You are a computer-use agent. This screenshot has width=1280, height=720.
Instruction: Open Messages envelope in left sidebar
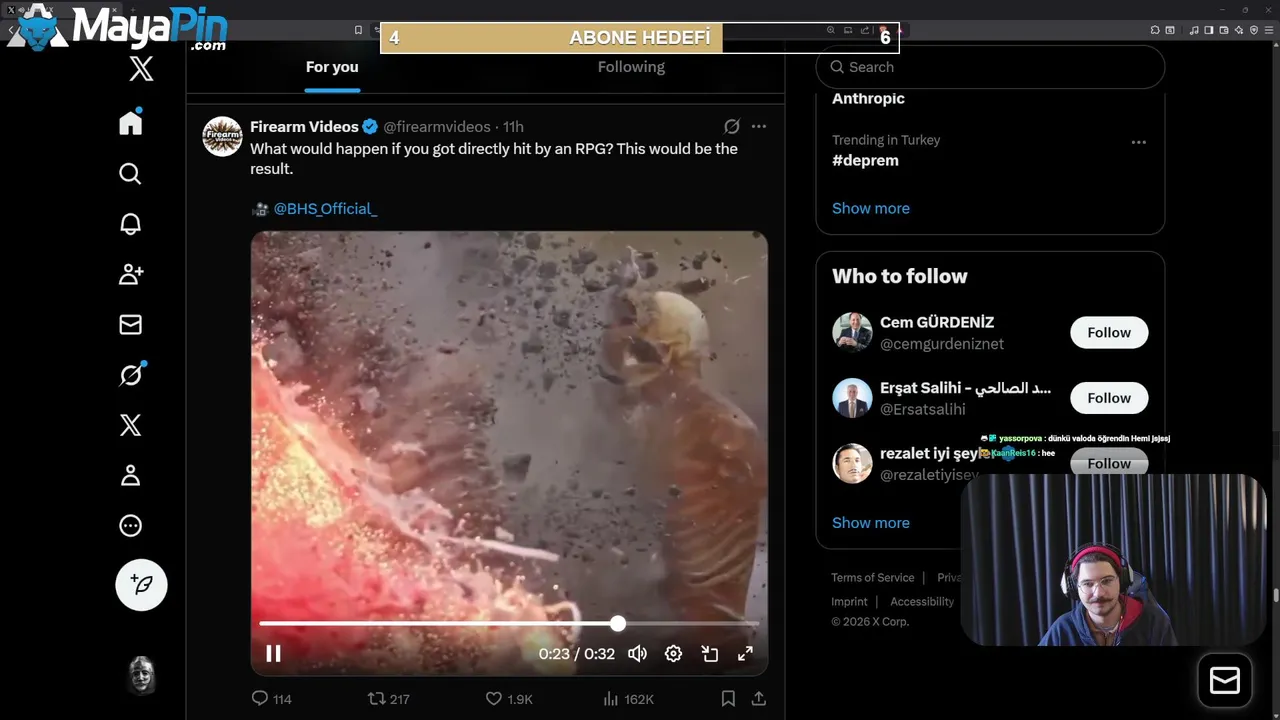131,324
